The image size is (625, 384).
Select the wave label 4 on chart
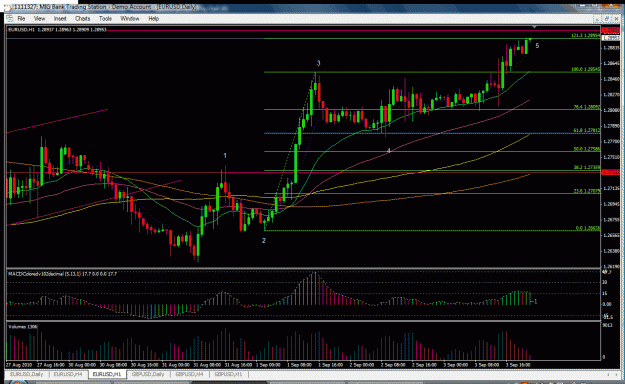389,150
